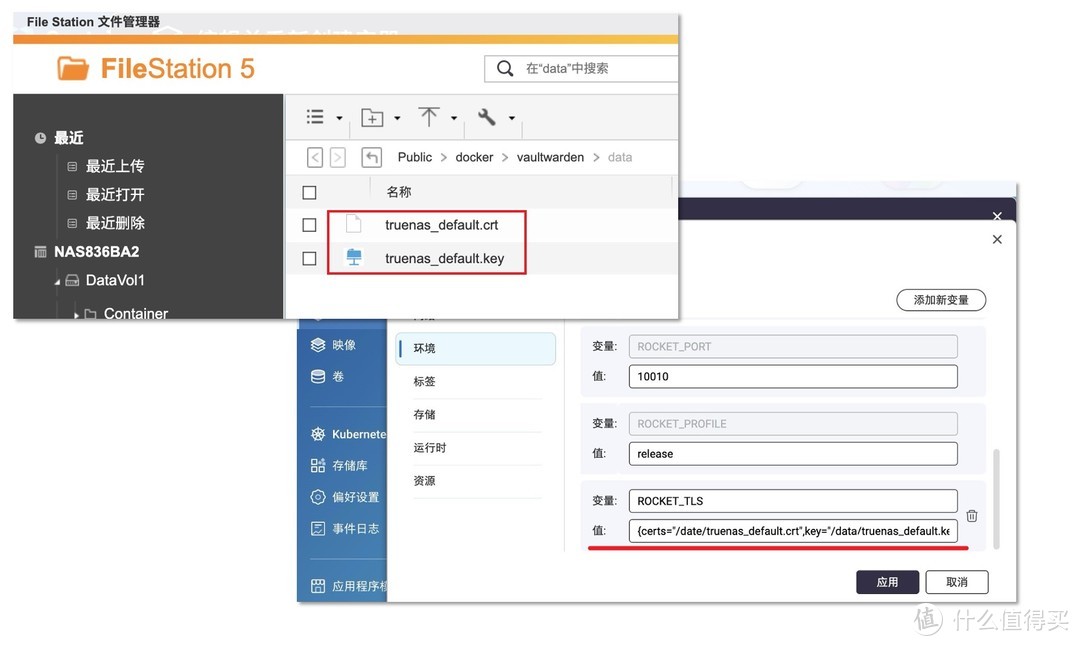Click the truenas_default.crt file icon

click(x=353, y=225)
